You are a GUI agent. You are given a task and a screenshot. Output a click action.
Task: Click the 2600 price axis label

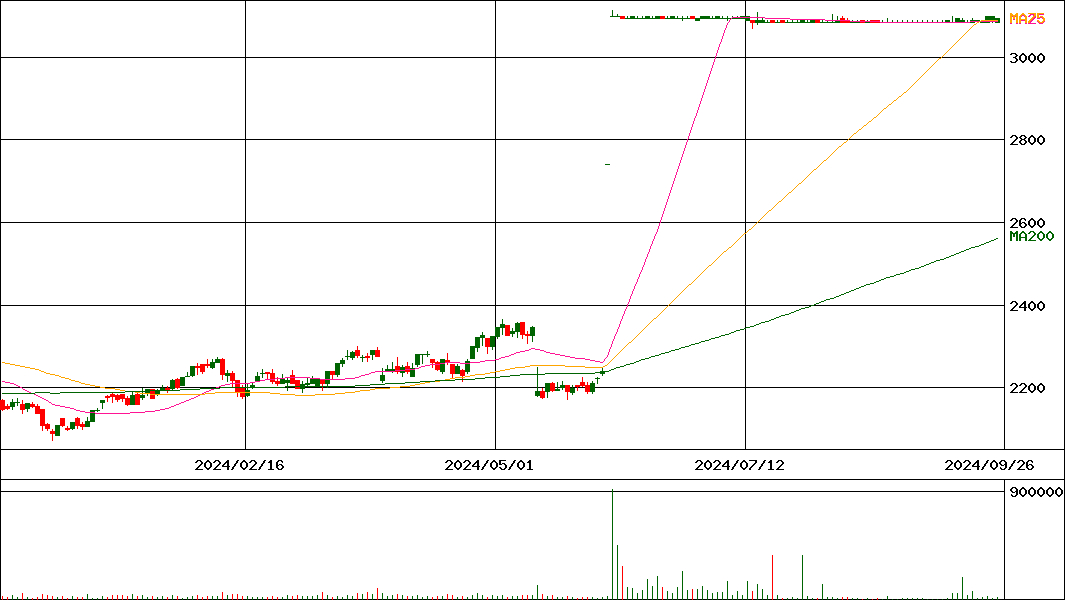pos(1027,223)
